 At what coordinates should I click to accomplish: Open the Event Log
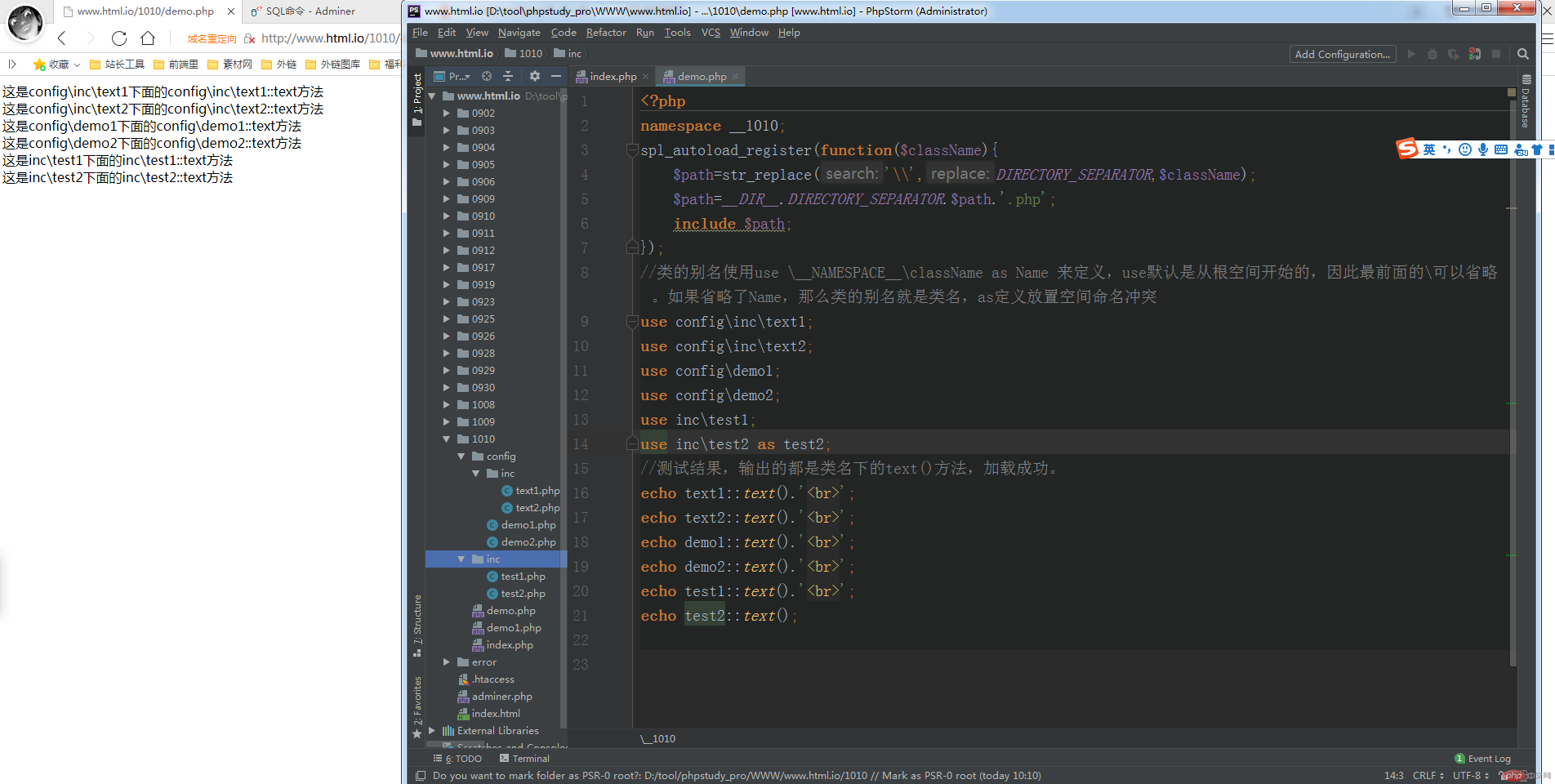(1482, 759)
